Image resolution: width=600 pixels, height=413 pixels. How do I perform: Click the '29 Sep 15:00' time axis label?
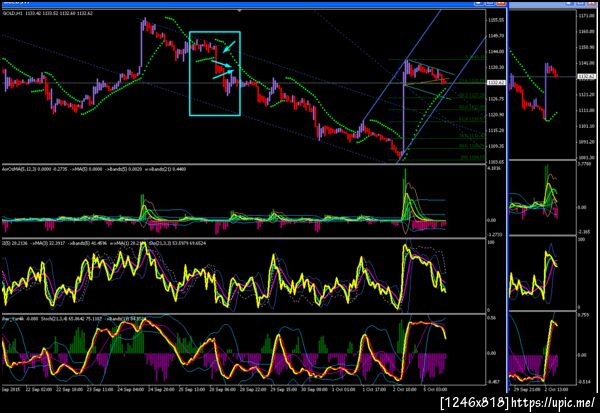point(284,389)
